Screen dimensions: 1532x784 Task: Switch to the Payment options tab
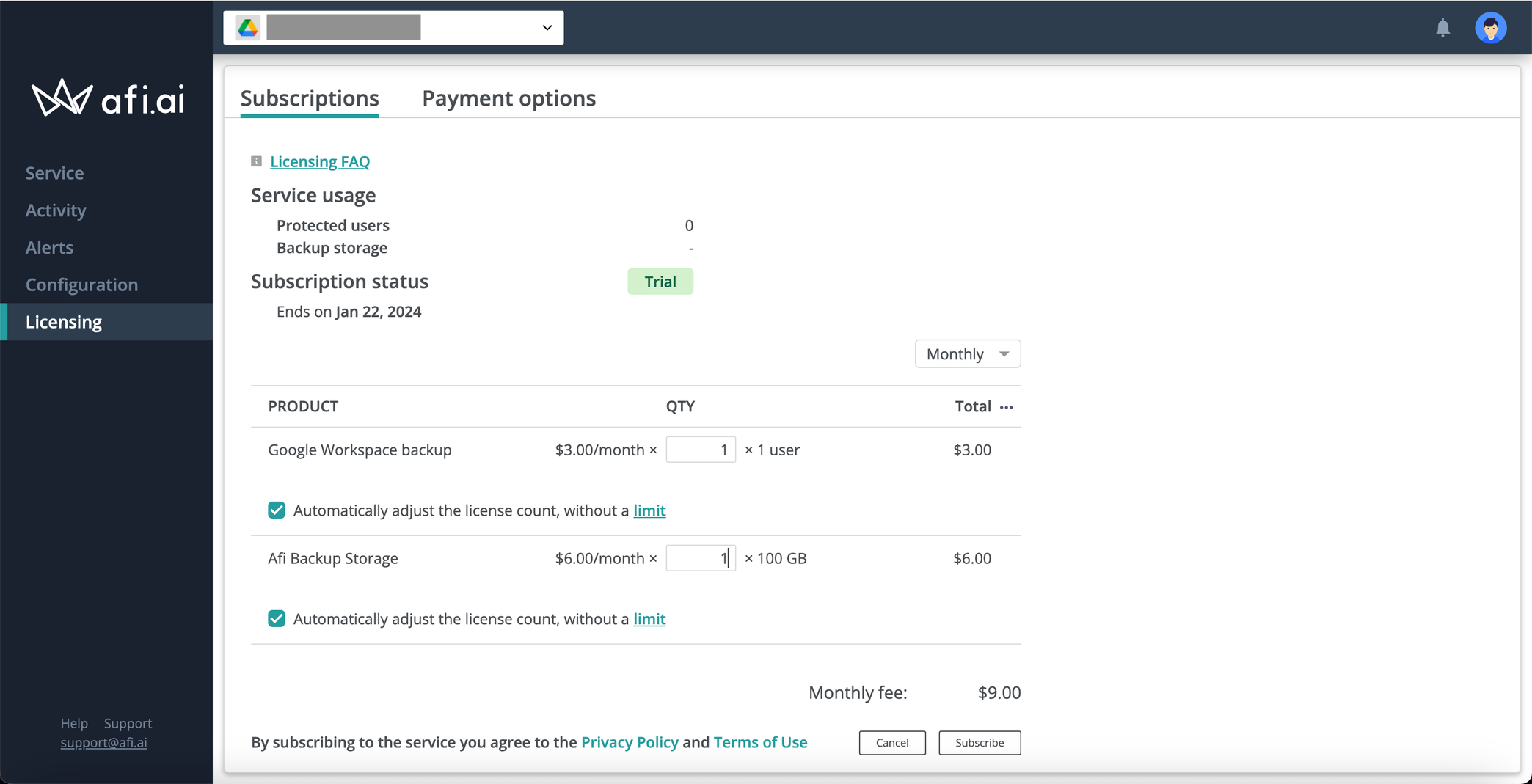click(x=508, y=98)
